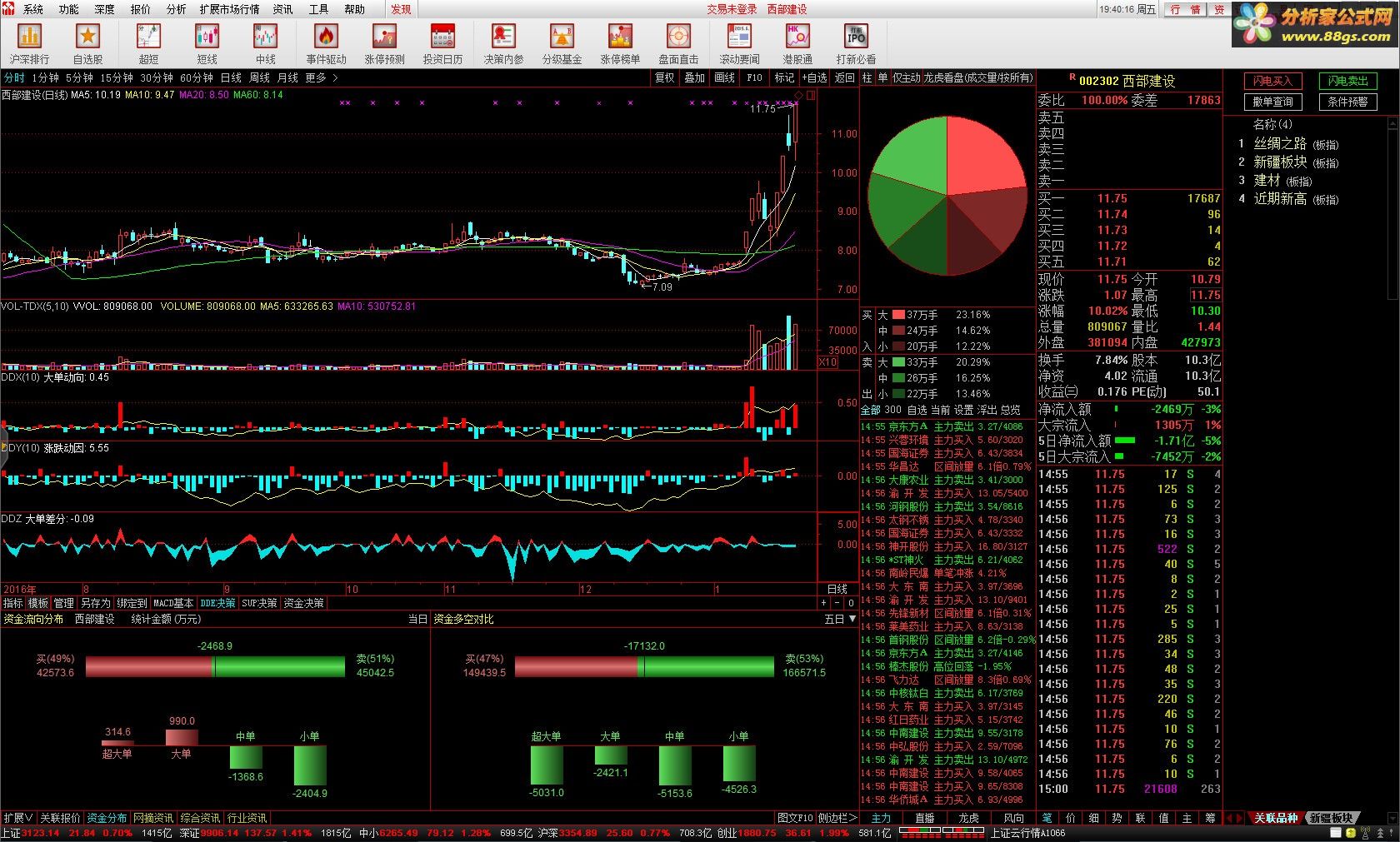Open the 打新必看 IPO icon

click(x=856, y=43)
